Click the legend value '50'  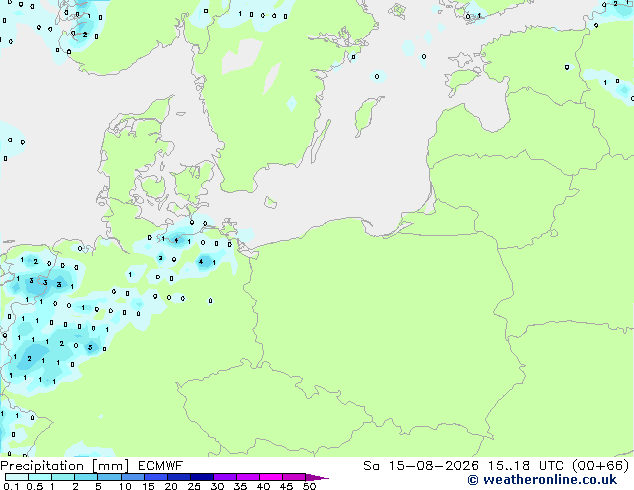coord(309,486)
